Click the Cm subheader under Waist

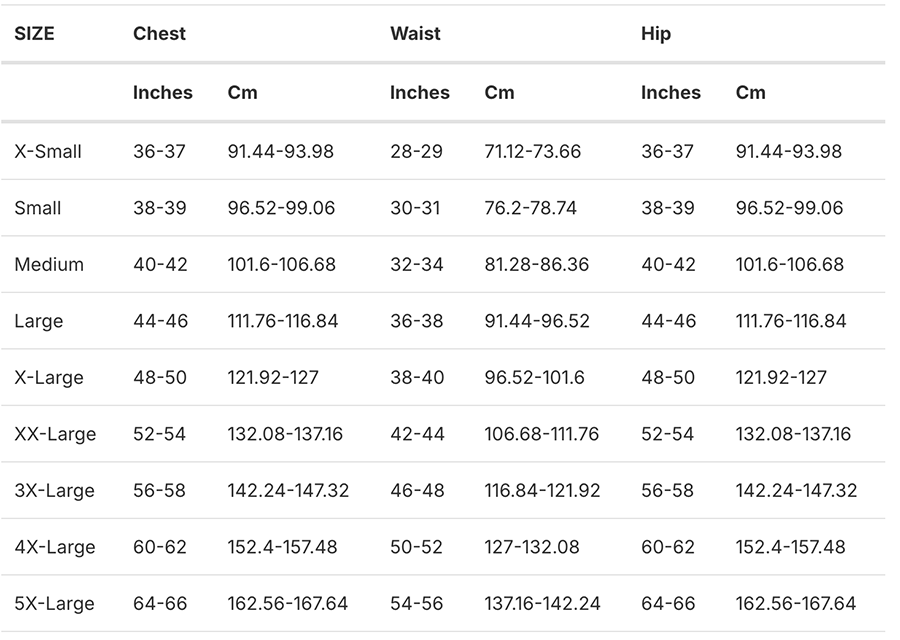coord(499,92)
